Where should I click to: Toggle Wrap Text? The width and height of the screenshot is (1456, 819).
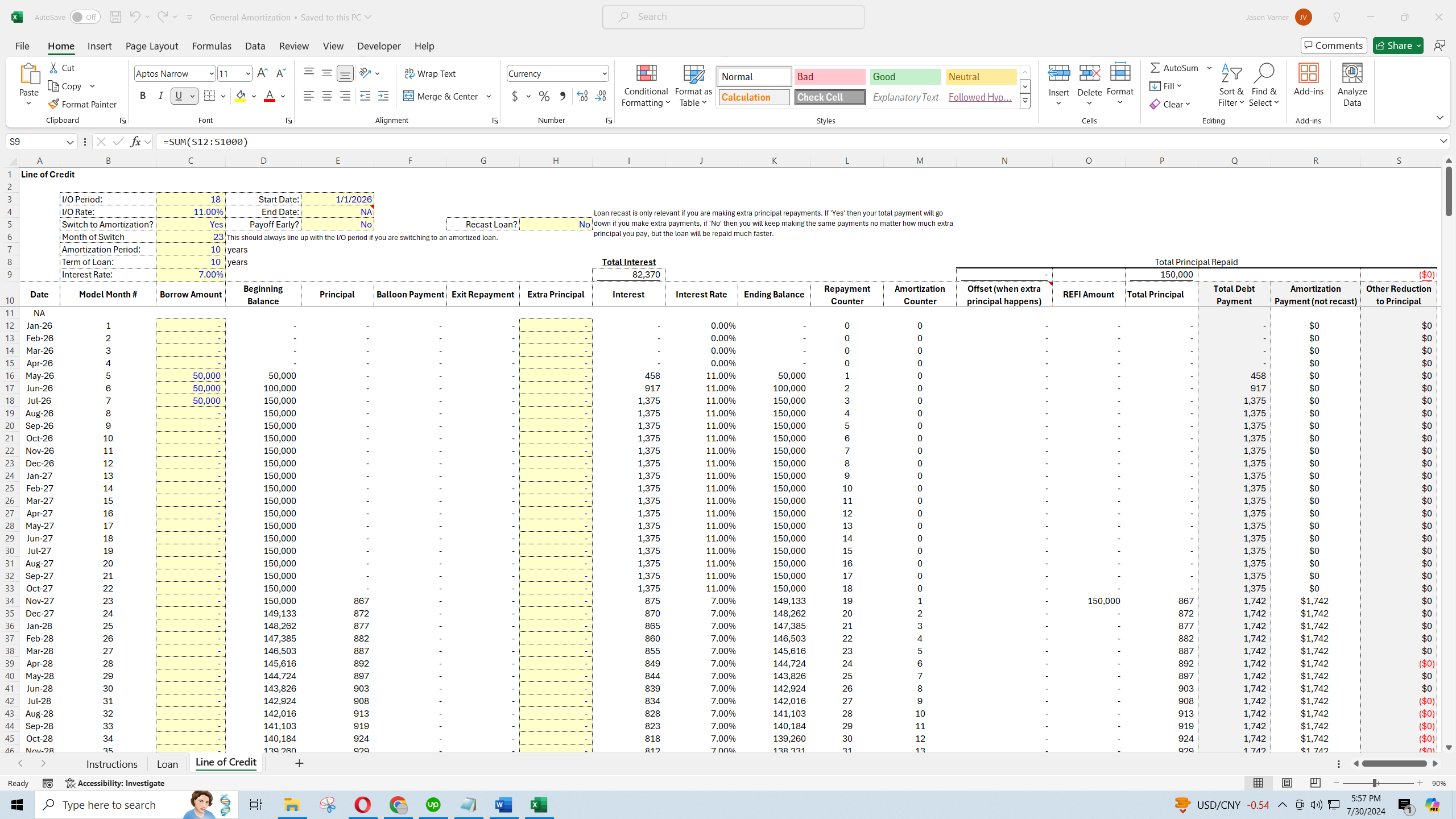(430, 73)
